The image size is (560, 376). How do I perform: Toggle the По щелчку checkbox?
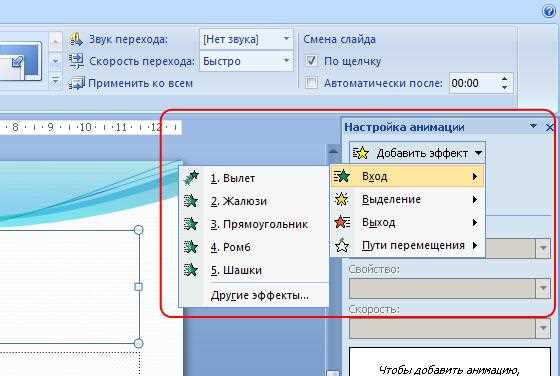coord(311,61)
